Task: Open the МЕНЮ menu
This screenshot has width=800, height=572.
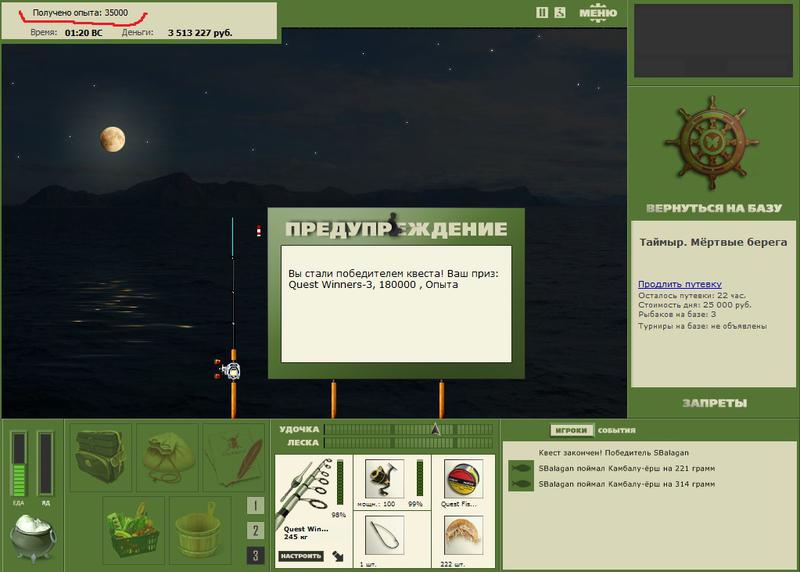Action: [x=598, y=13]
